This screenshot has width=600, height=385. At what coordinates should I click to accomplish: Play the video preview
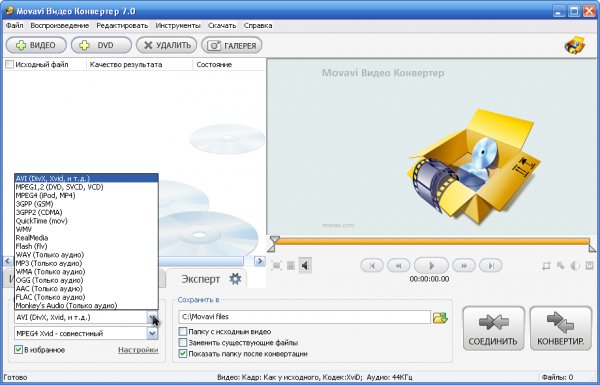click(x=431, y=265)
